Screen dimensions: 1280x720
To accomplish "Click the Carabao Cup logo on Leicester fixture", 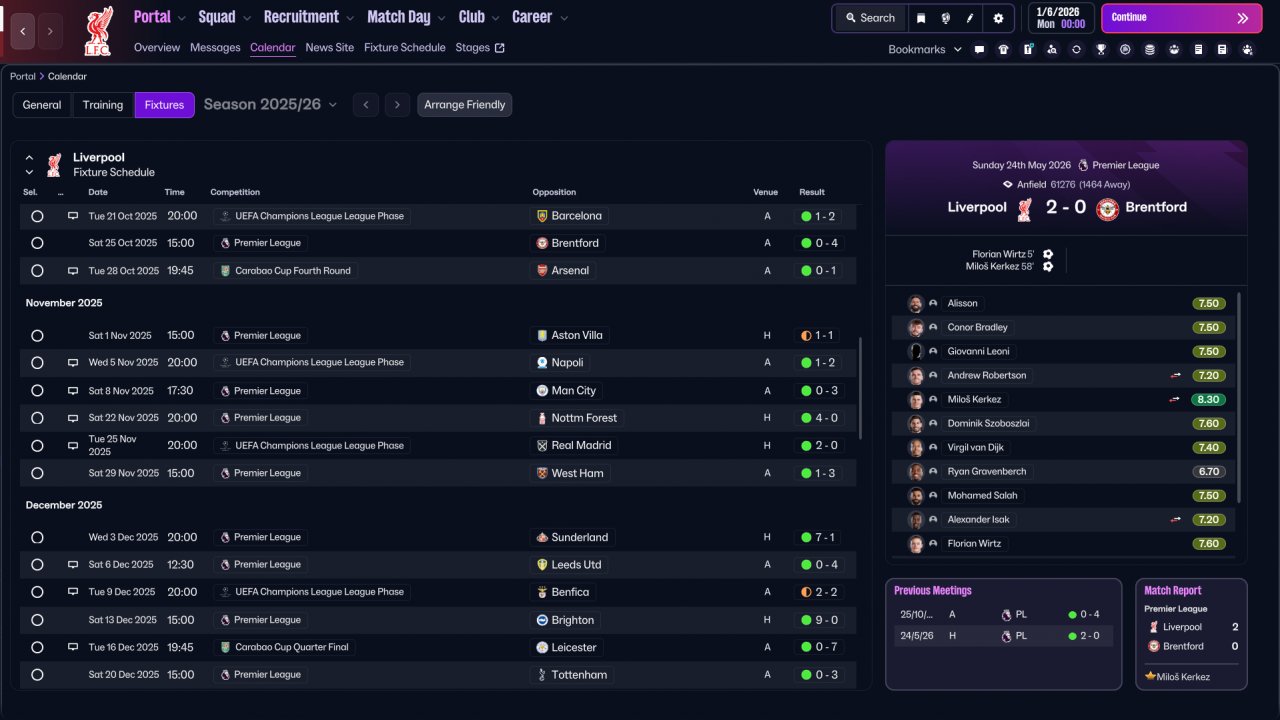I will tap(225, 648).
